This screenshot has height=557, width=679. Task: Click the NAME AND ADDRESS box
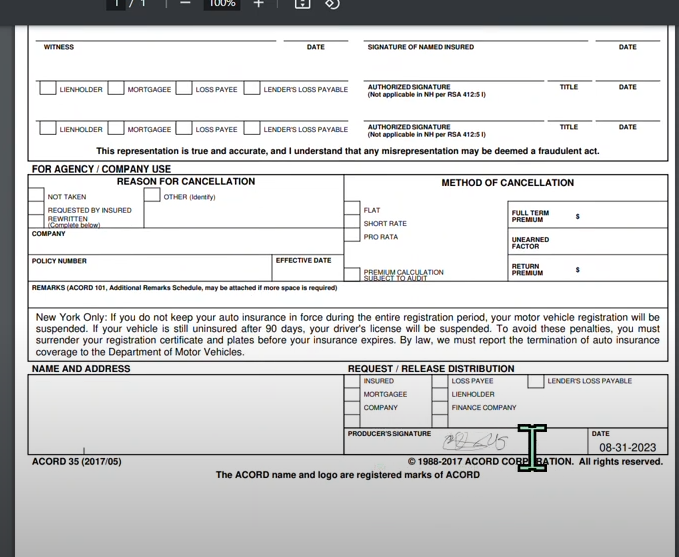(x=186, y=415)
